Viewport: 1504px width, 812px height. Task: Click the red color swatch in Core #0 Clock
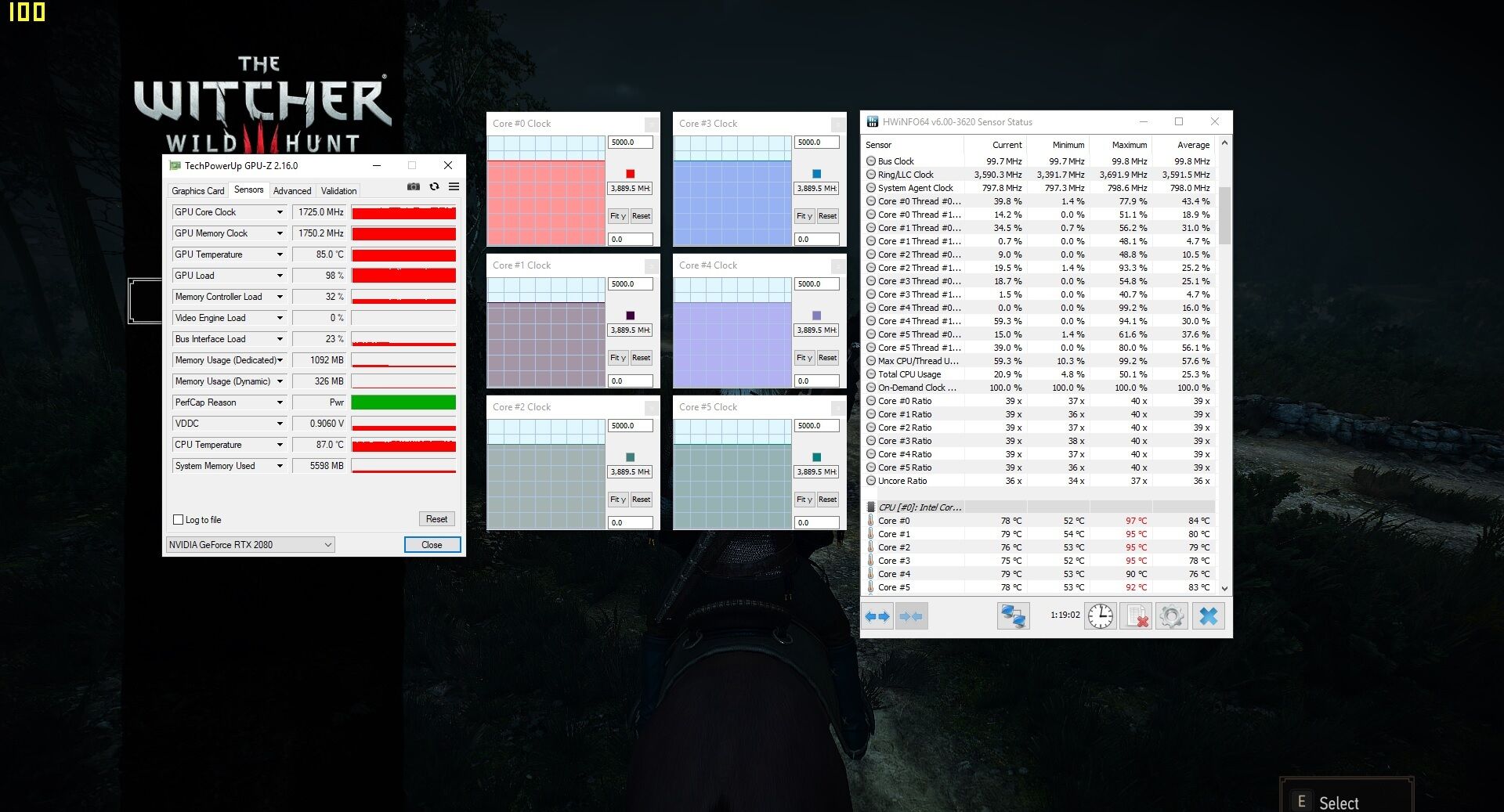(630, 173)
